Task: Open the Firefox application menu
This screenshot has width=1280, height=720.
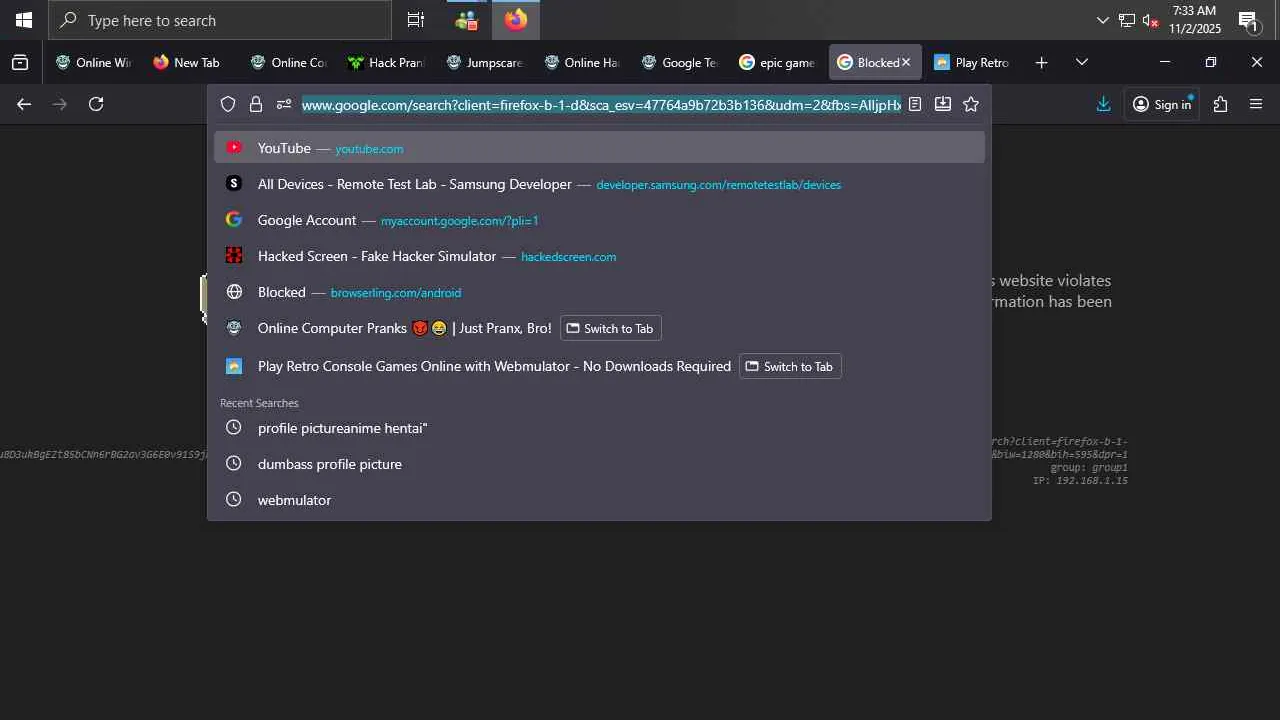Action: point(1257,104)
